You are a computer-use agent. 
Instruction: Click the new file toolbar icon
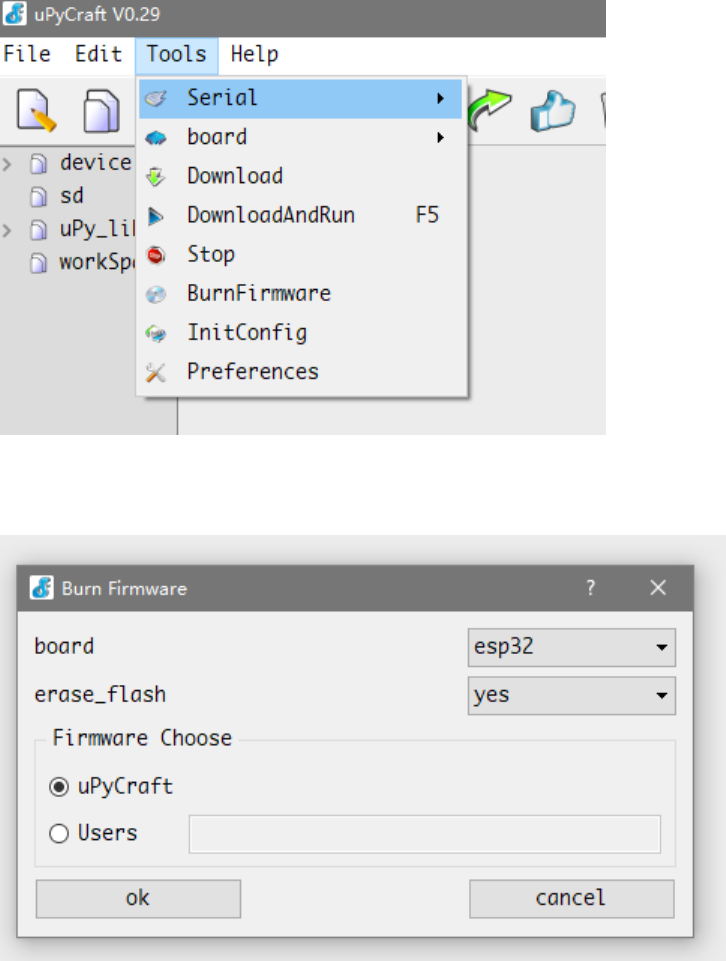[36, 110]
